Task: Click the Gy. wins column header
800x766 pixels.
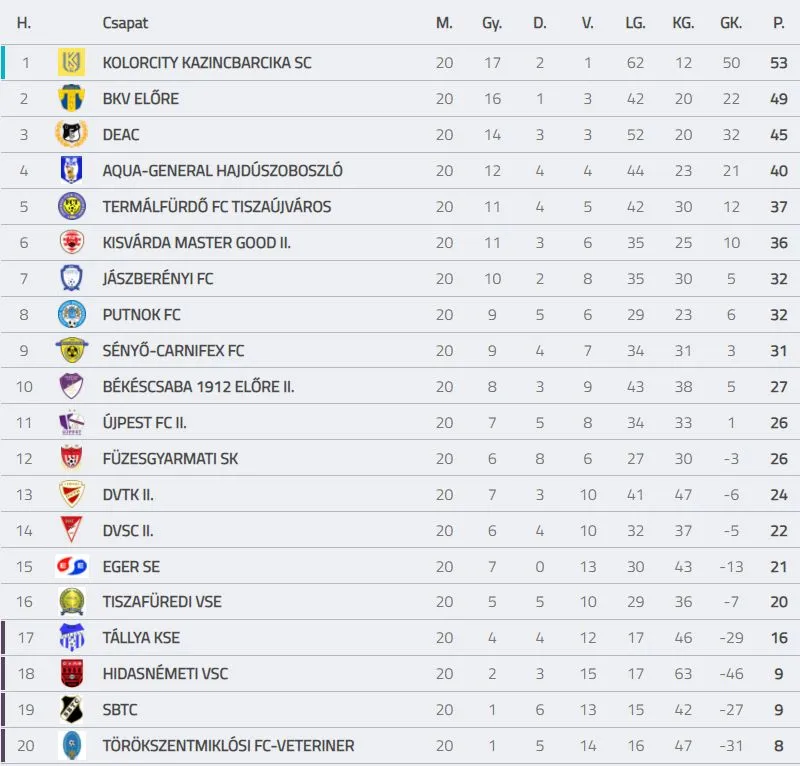Action: [x=492, y=23]
